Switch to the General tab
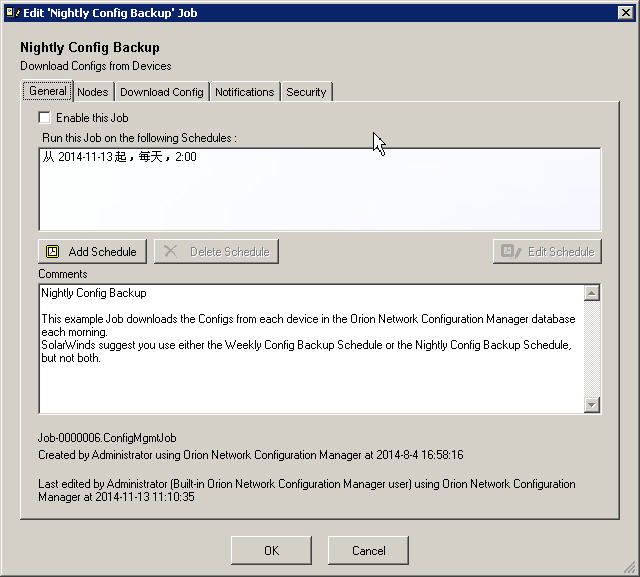This screenshot has height=577, width=640. pyautogui.click(x=48, y=91)
